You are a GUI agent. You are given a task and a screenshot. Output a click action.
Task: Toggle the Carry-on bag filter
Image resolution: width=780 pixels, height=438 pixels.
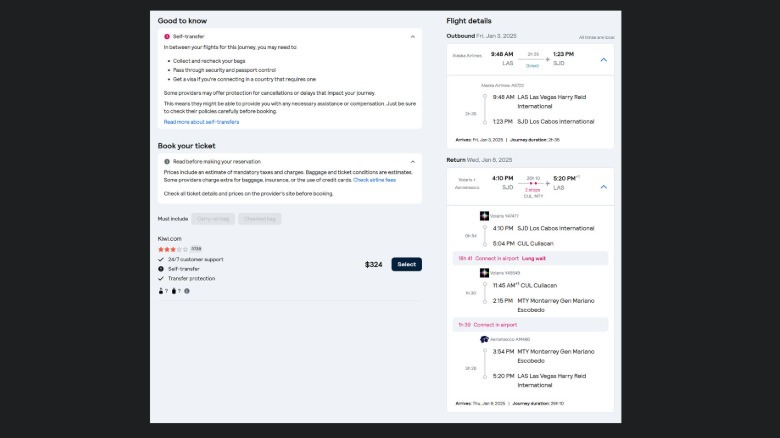click(x=213, y=218)
